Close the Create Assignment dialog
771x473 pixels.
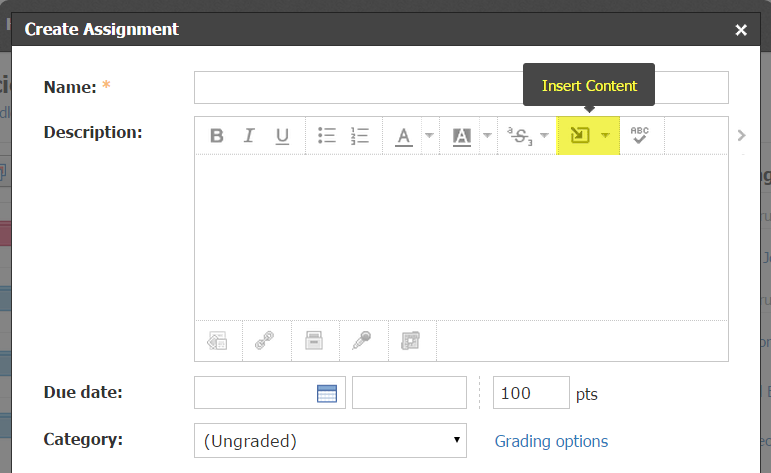(x=741, y=30)
